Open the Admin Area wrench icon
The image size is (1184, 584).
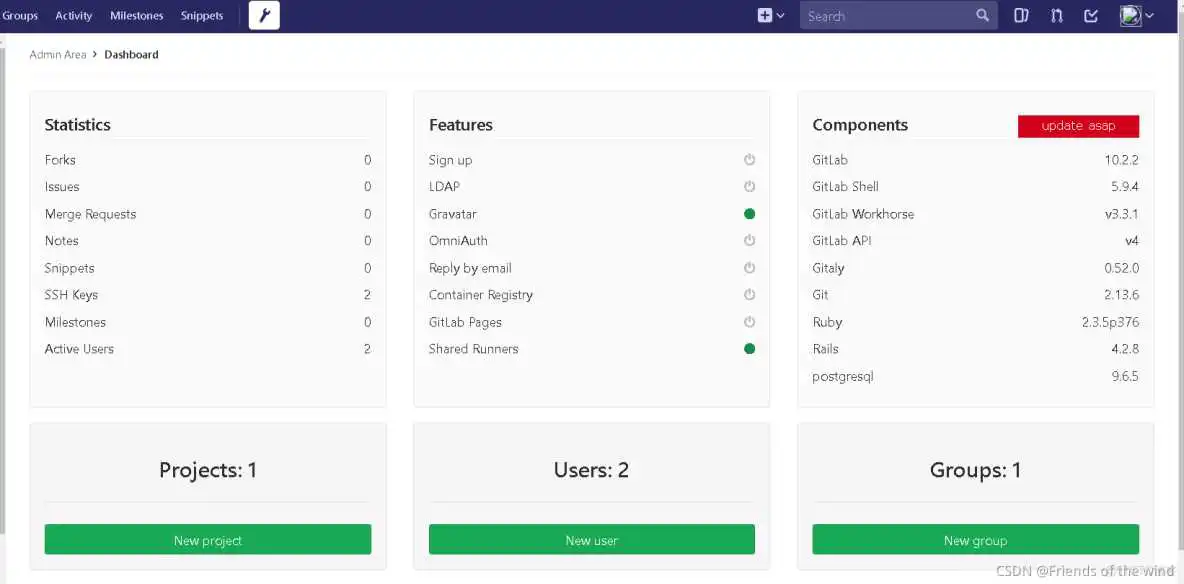tap(264, 16)
